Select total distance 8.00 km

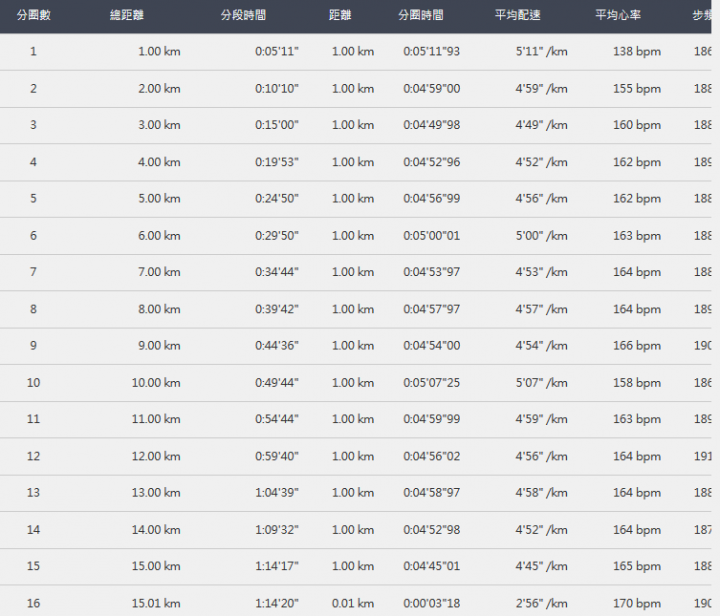tap(159, 309)
